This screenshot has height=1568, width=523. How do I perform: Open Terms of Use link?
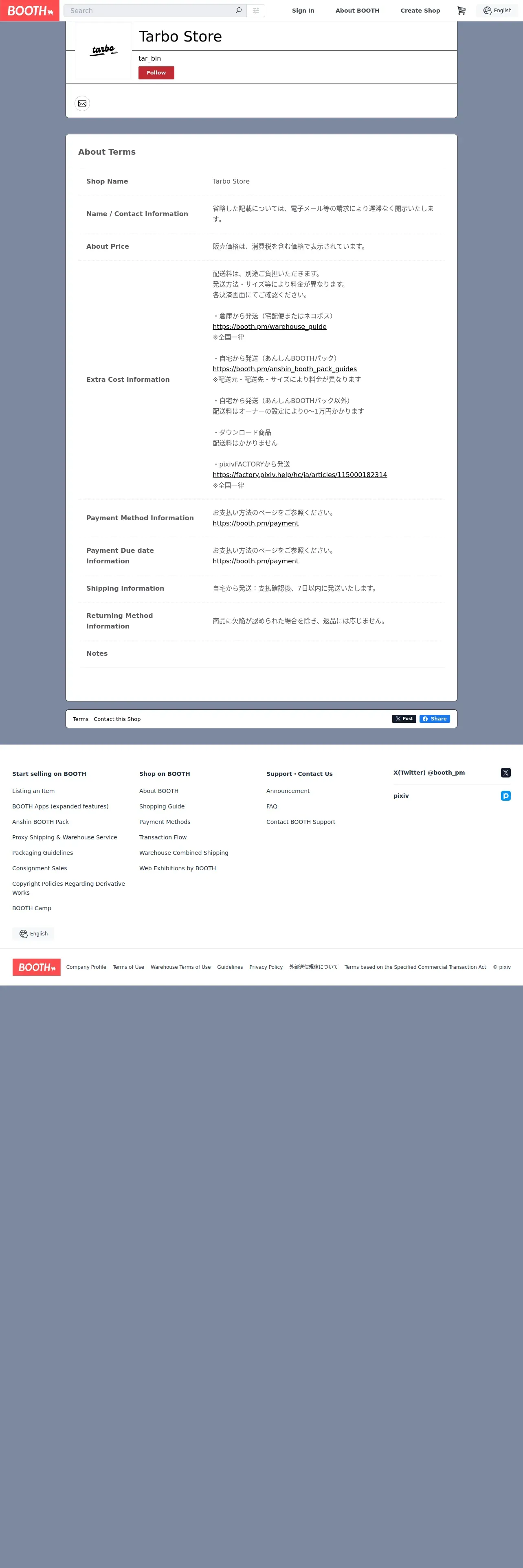pos(128,967)
